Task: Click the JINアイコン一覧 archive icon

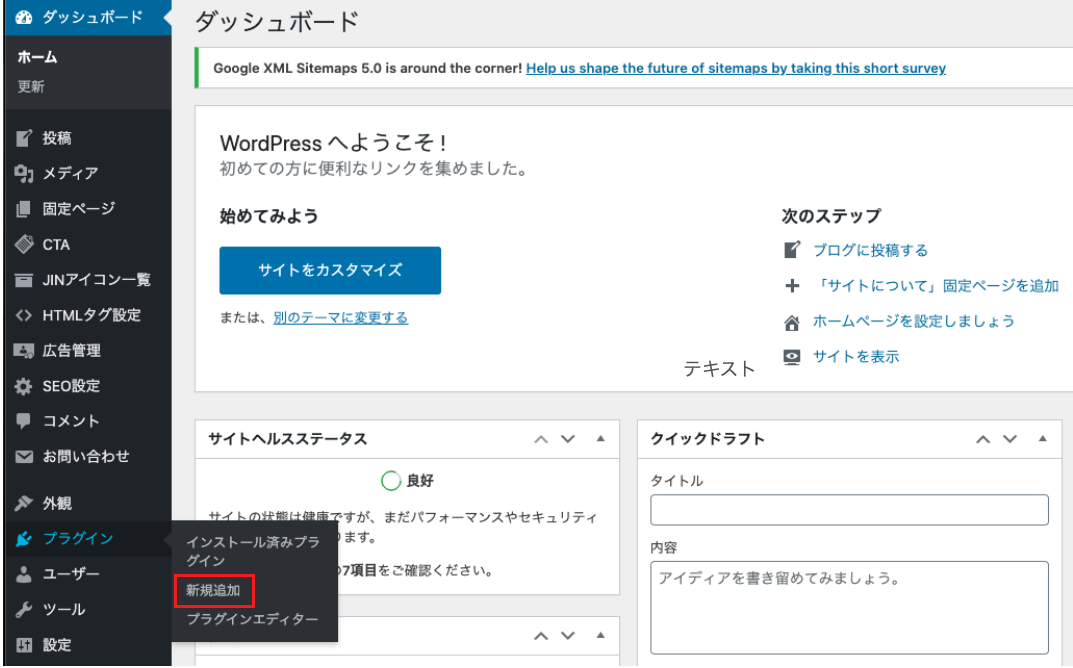Action: click(24, 280)
